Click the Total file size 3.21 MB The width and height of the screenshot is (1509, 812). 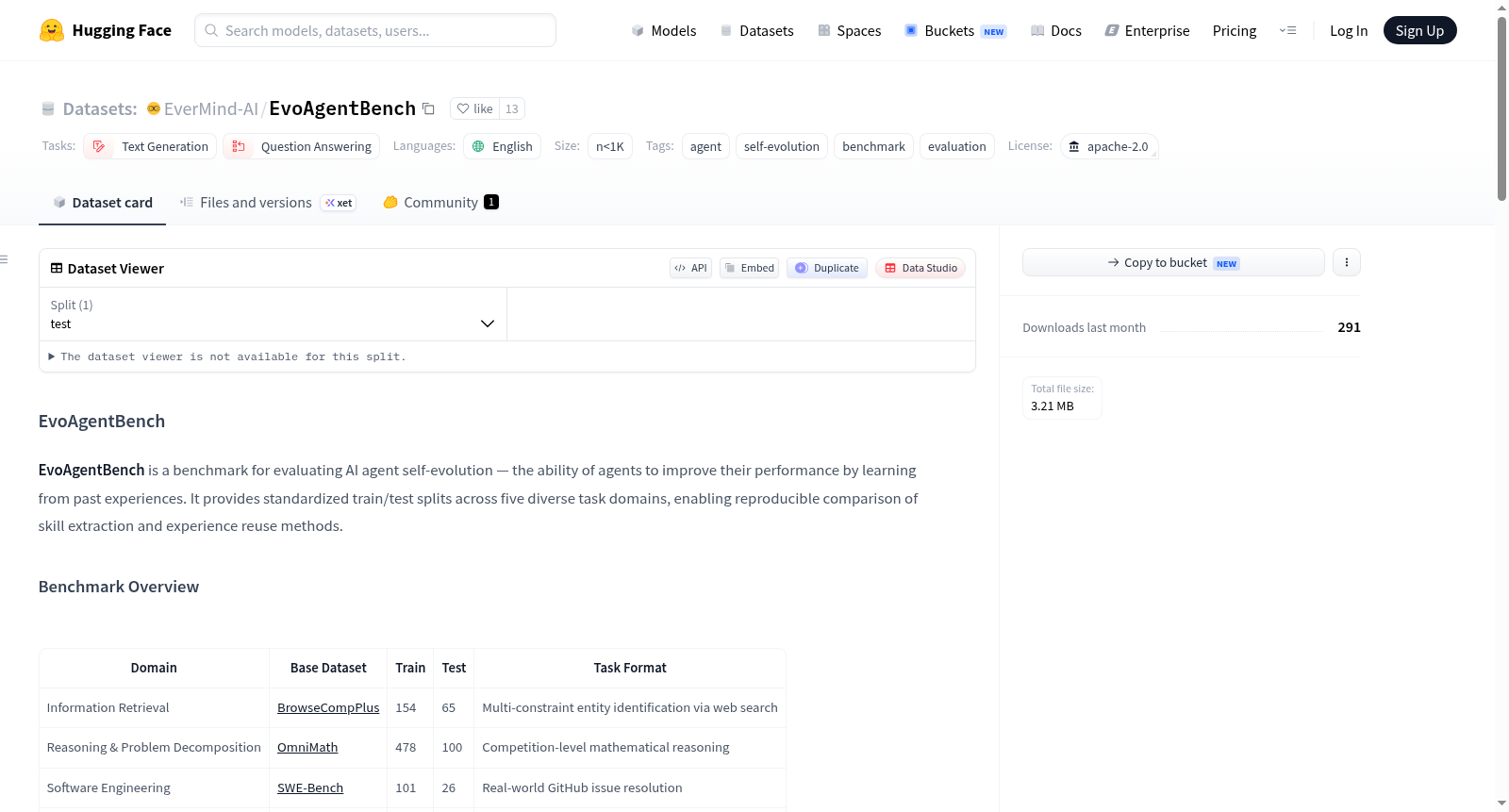point(1062,398)
